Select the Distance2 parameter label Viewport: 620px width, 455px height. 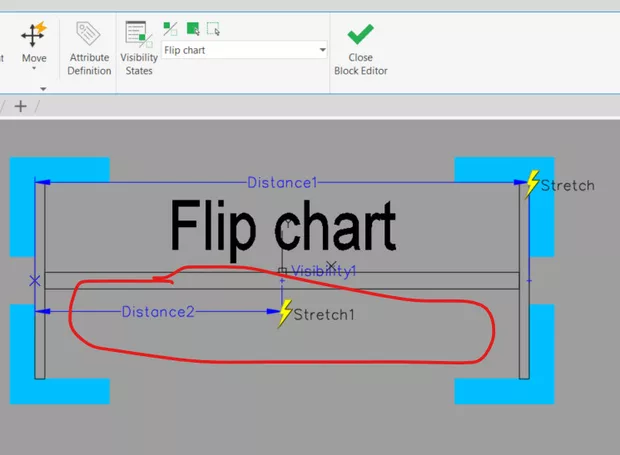pos(158,312)
